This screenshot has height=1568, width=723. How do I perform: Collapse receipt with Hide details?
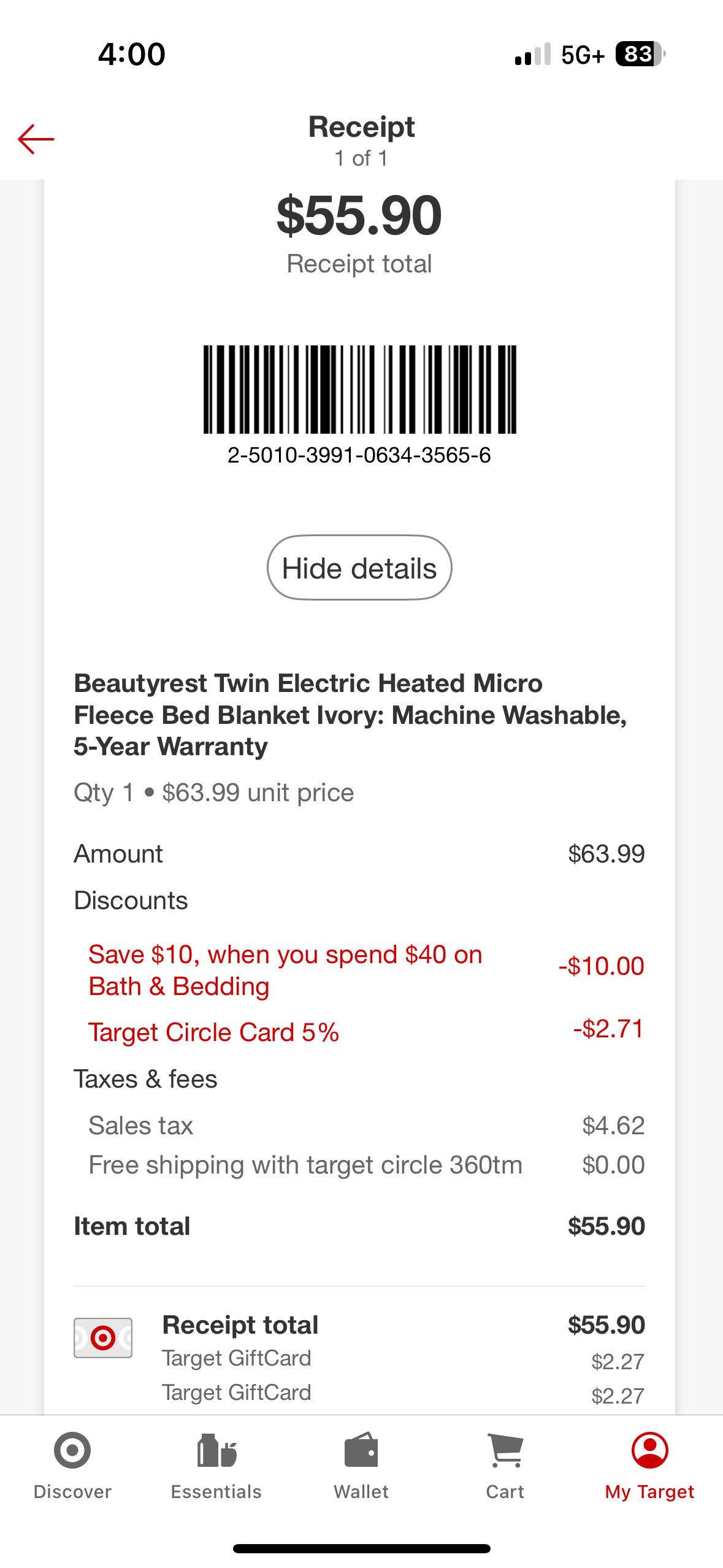pyautogui.click(x=359, y=567)
